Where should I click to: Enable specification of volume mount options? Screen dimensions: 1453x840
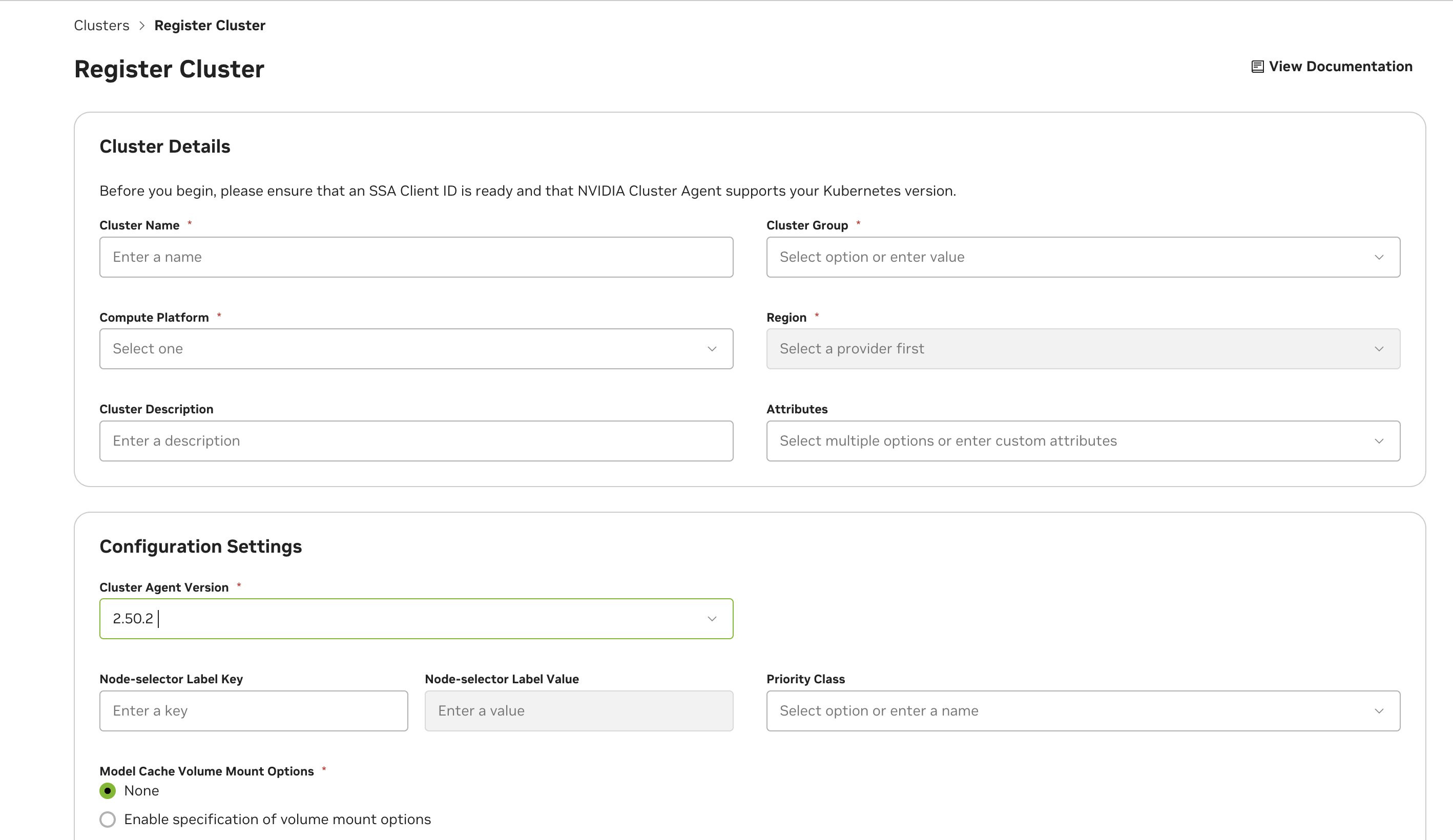107,818
